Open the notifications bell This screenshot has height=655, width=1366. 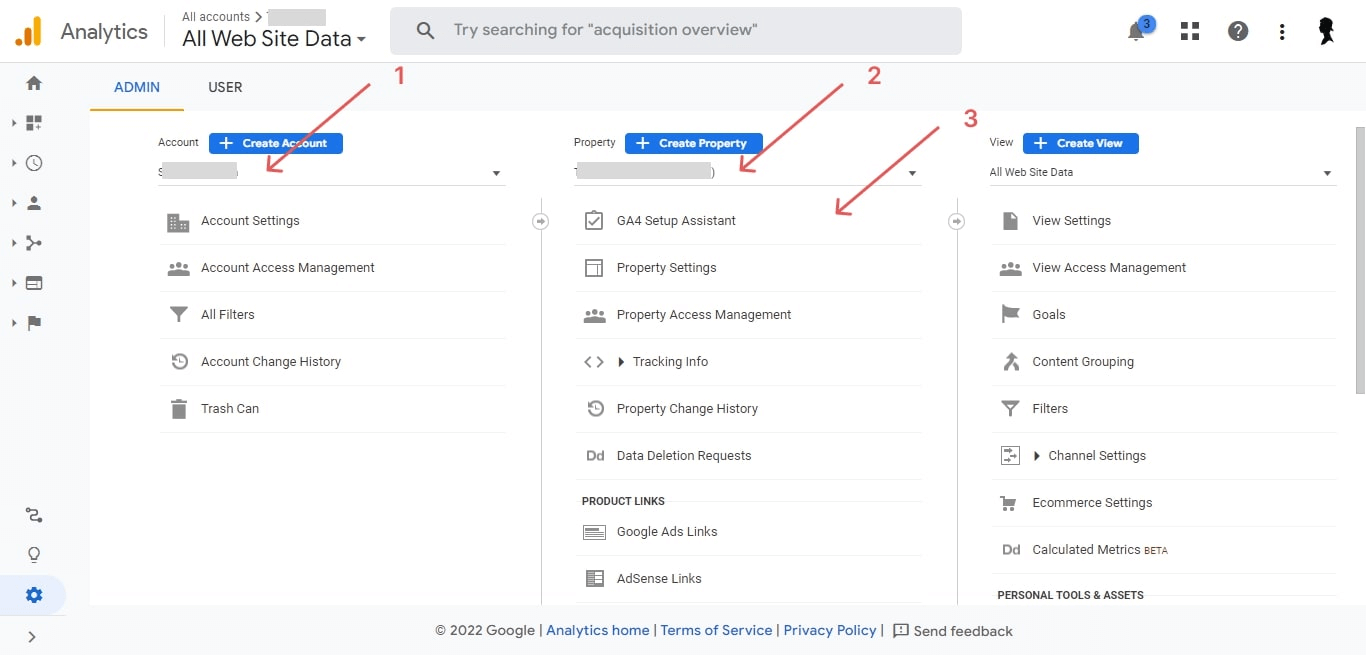pyautogui.click(x=1136, y=31)
